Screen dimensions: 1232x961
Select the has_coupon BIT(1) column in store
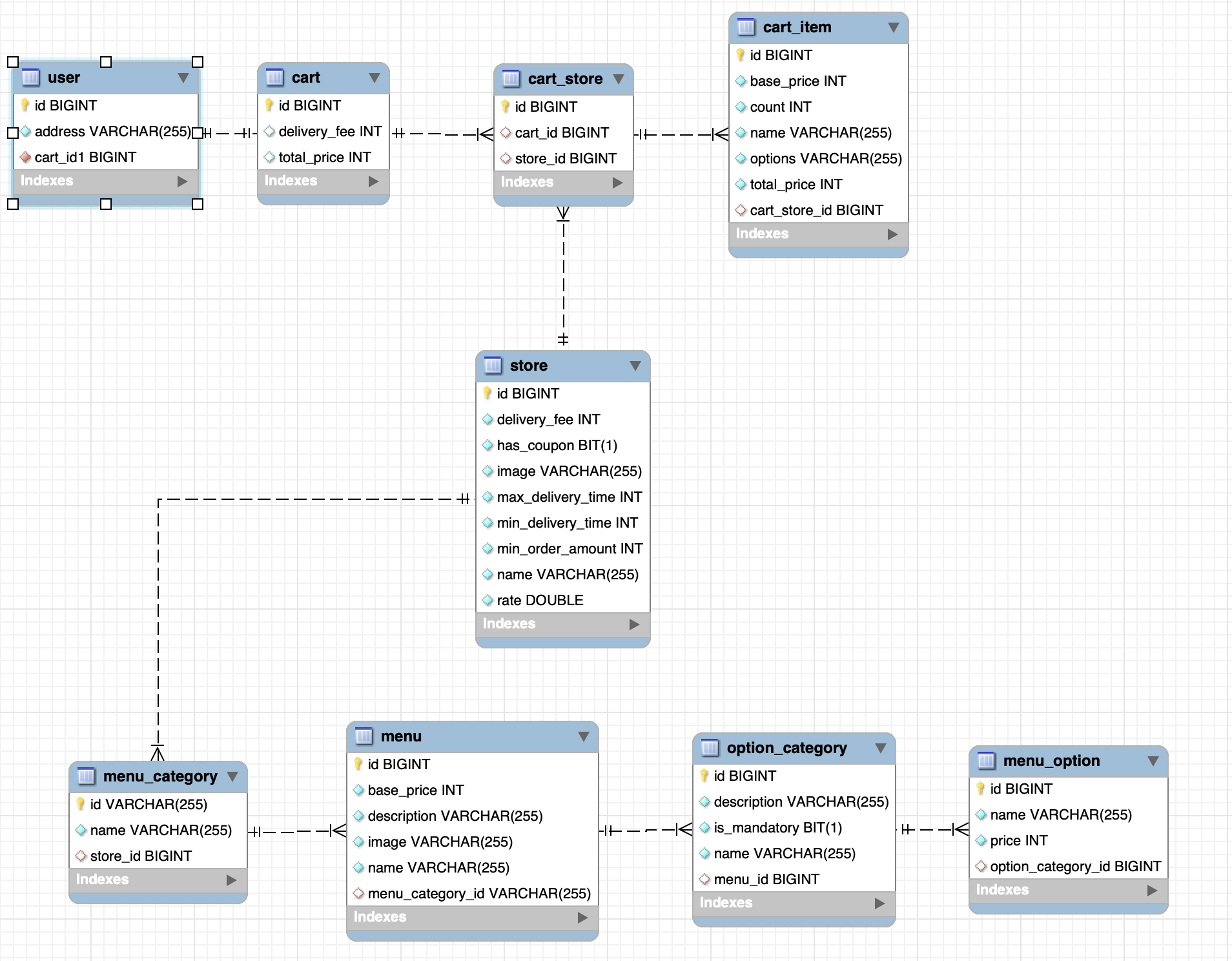click(x=557, y=445)
